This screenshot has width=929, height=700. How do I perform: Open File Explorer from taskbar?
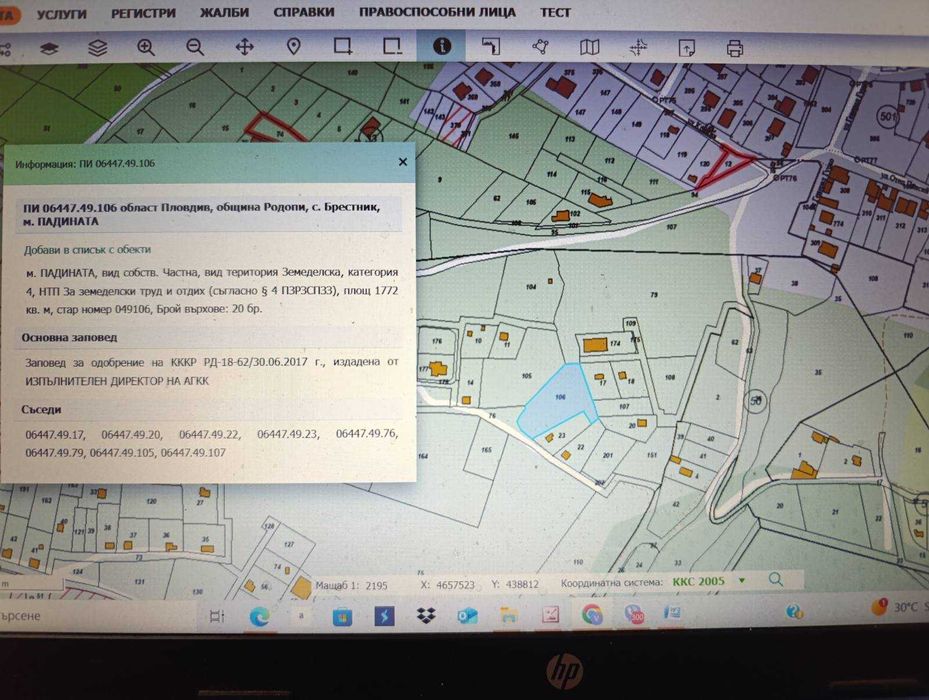[x=509, y=615]
